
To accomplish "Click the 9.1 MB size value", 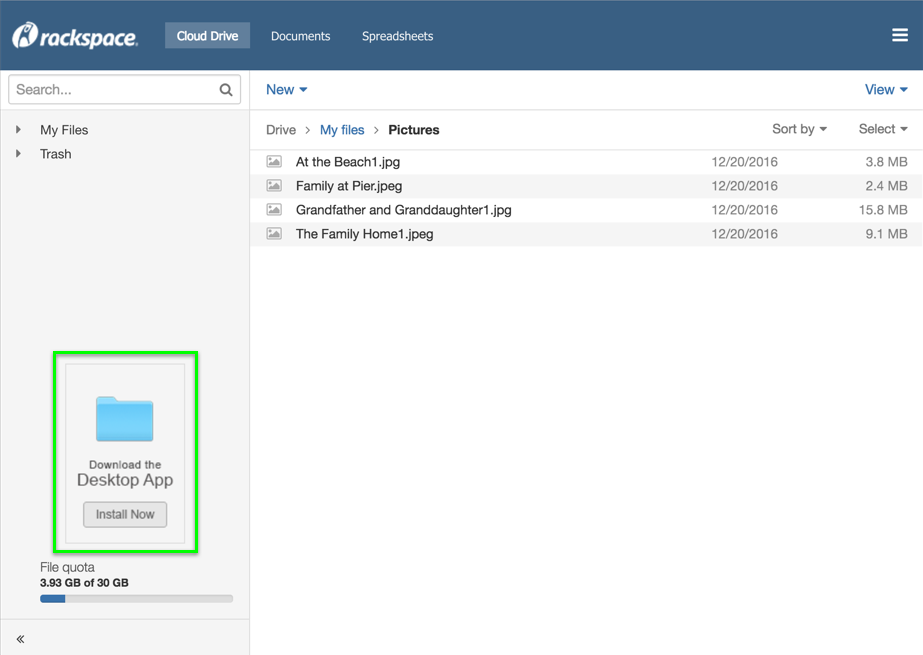I will click(886, 234).
